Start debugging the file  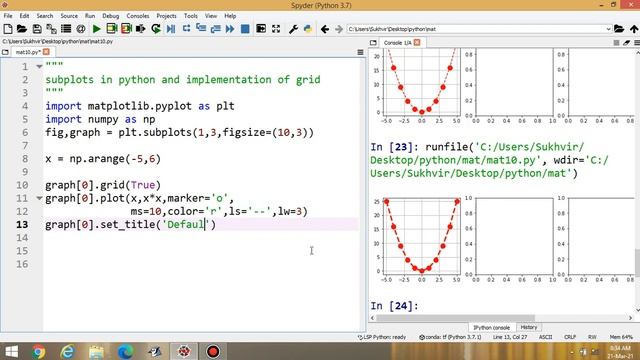tap(171, 29)
